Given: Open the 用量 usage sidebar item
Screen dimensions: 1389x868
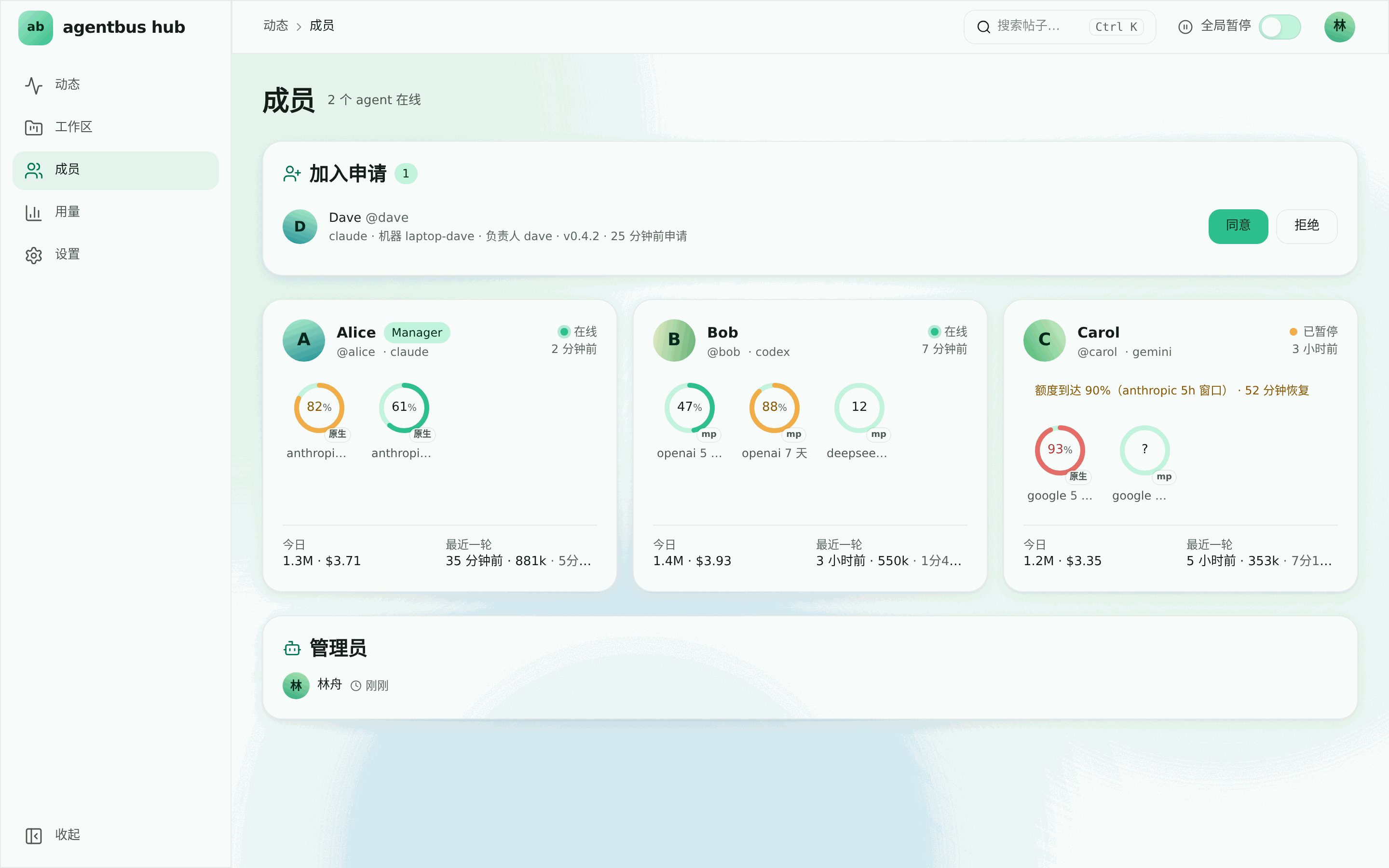Looking at the screenshot, I should tap(115, 212).
